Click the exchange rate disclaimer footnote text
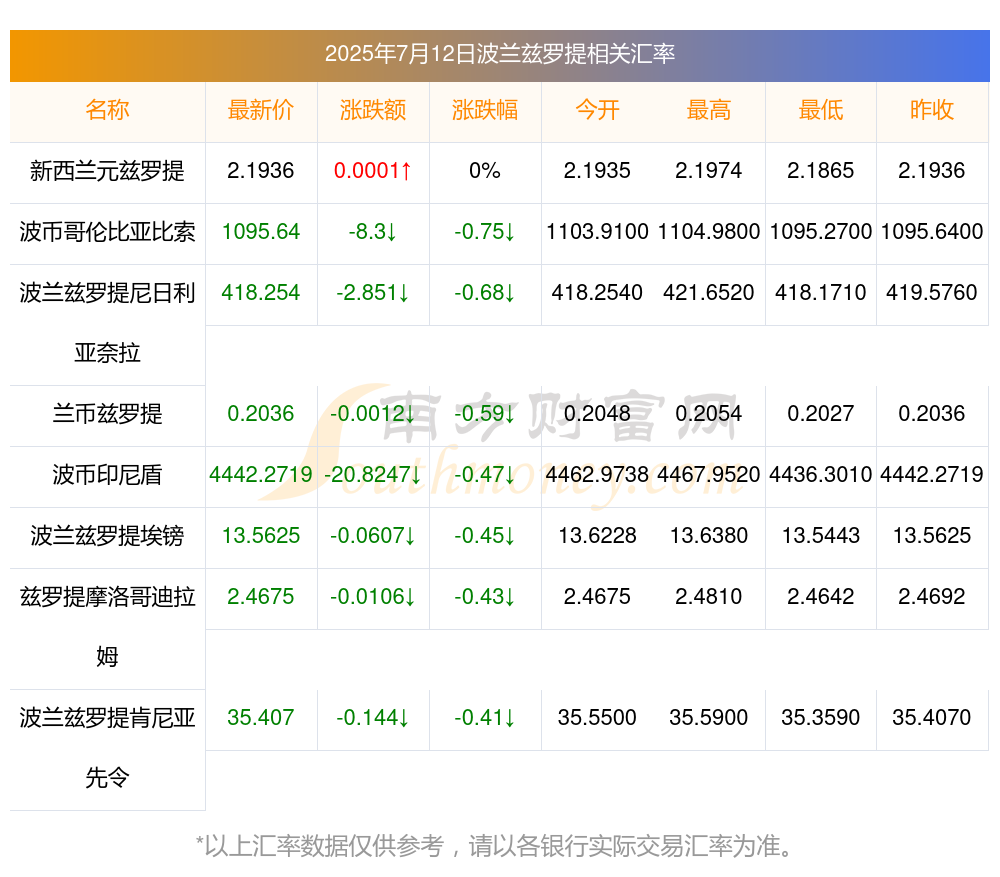 [x=495, y=846]
